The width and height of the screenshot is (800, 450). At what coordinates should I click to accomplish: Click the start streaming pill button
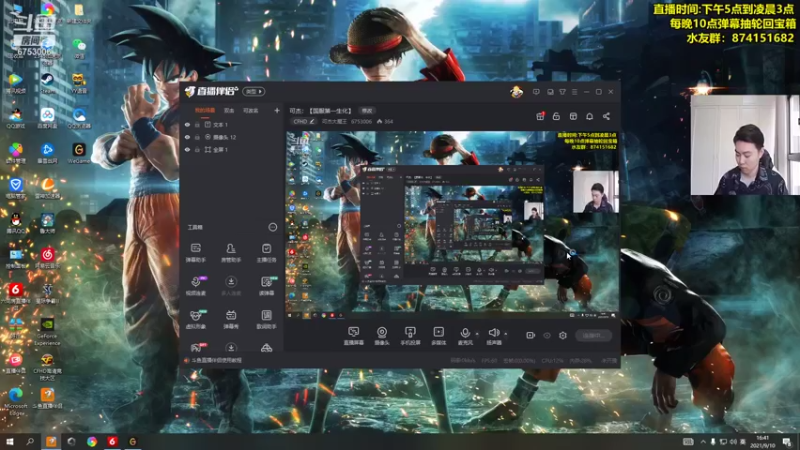pyautogui.click(x=593, y=335)
